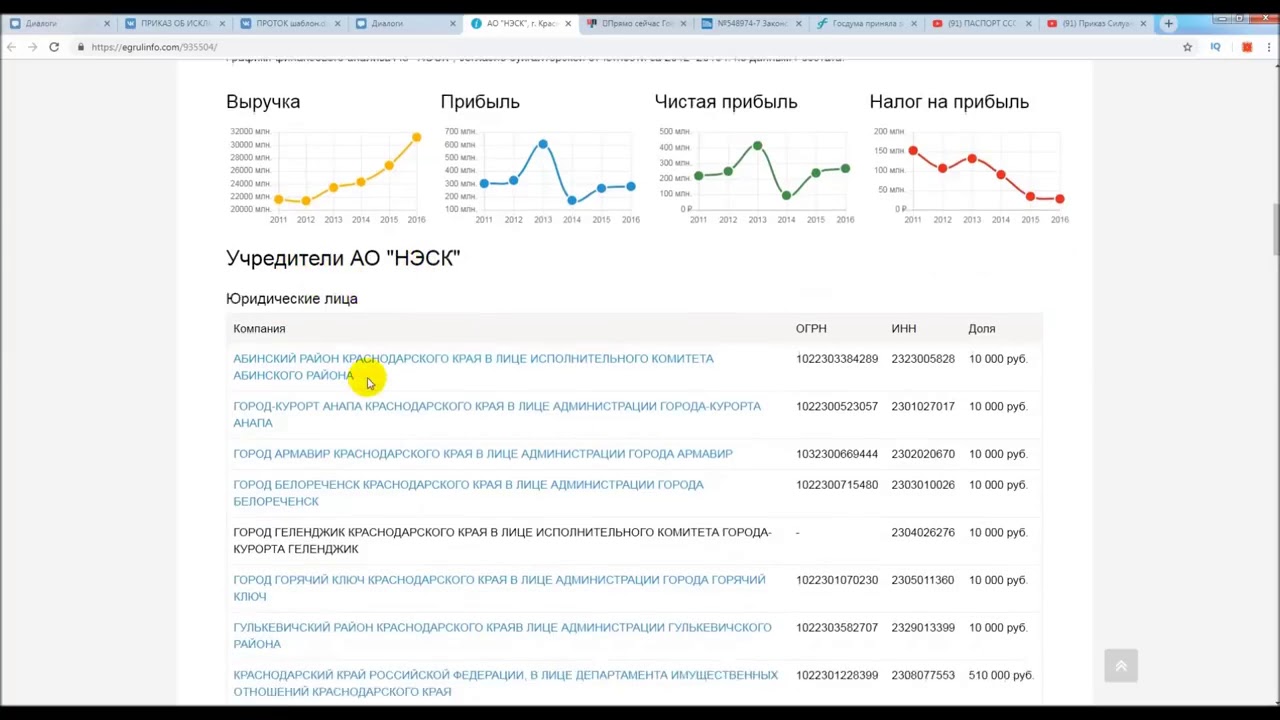Open a new browser tab with plus
Viewport: 1280px width, 720px height.
[x=1168, y=23]
